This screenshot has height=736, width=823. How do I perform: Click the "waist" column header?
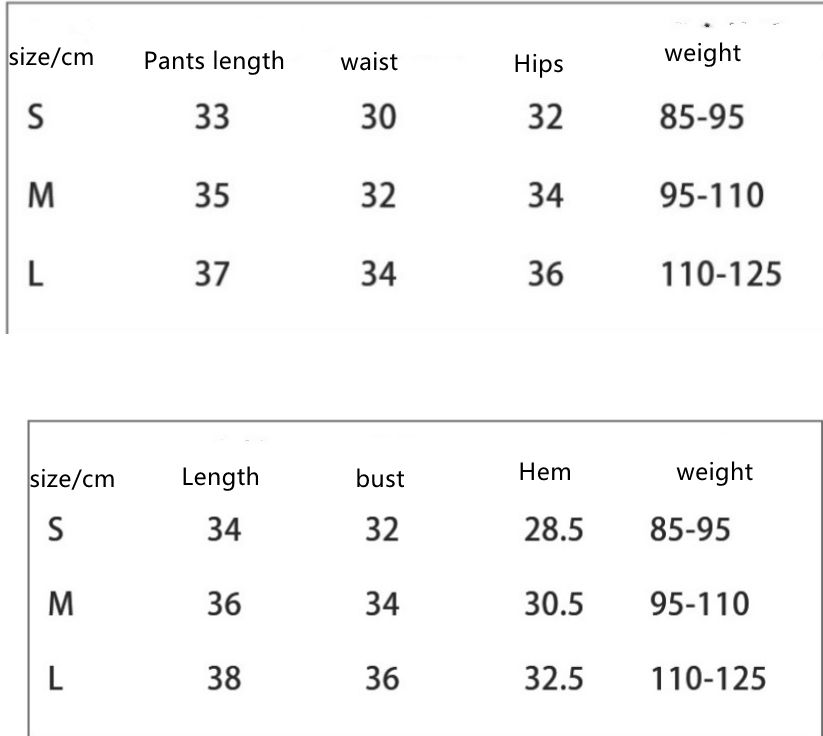pyautogui.click(x=369, y=62)
